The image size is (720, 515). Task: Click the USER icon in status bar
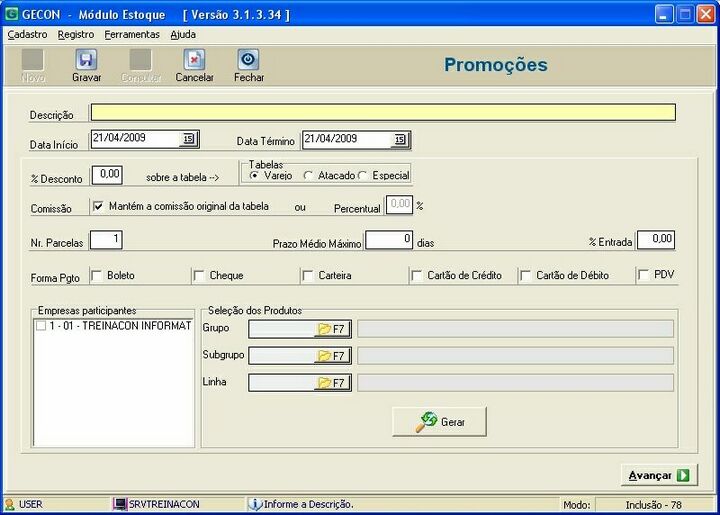(x=10, y=504)
